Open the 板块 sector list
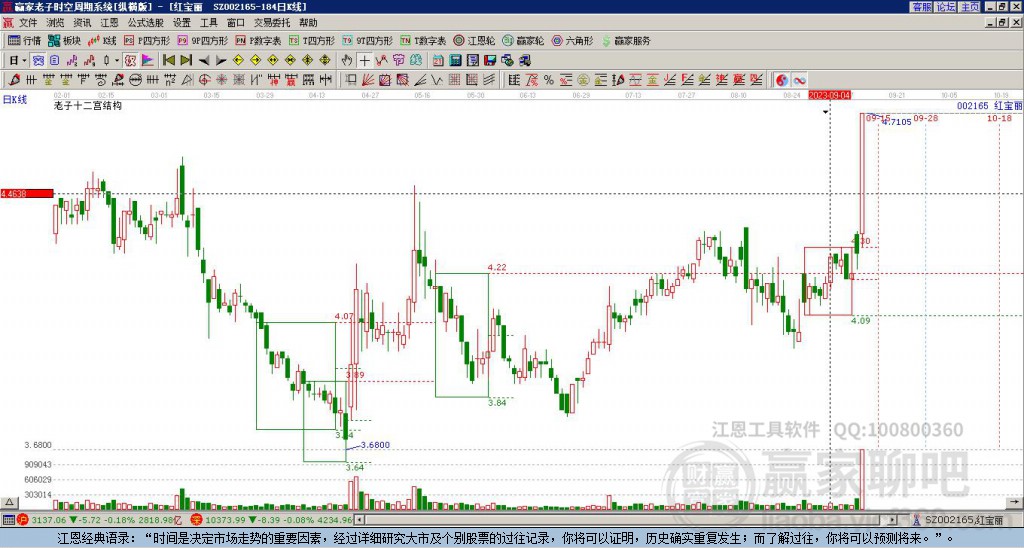 click(65, 40)
